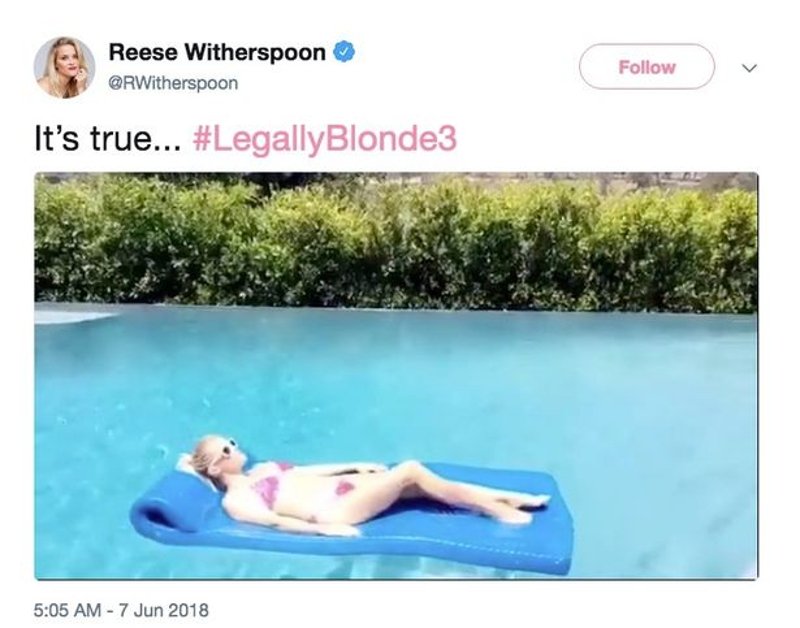Image resolution: width=800 pixels, height=628 pixels.
Task: Open the Reese Witherspoon profile avatar
Action: pos(64,67)
